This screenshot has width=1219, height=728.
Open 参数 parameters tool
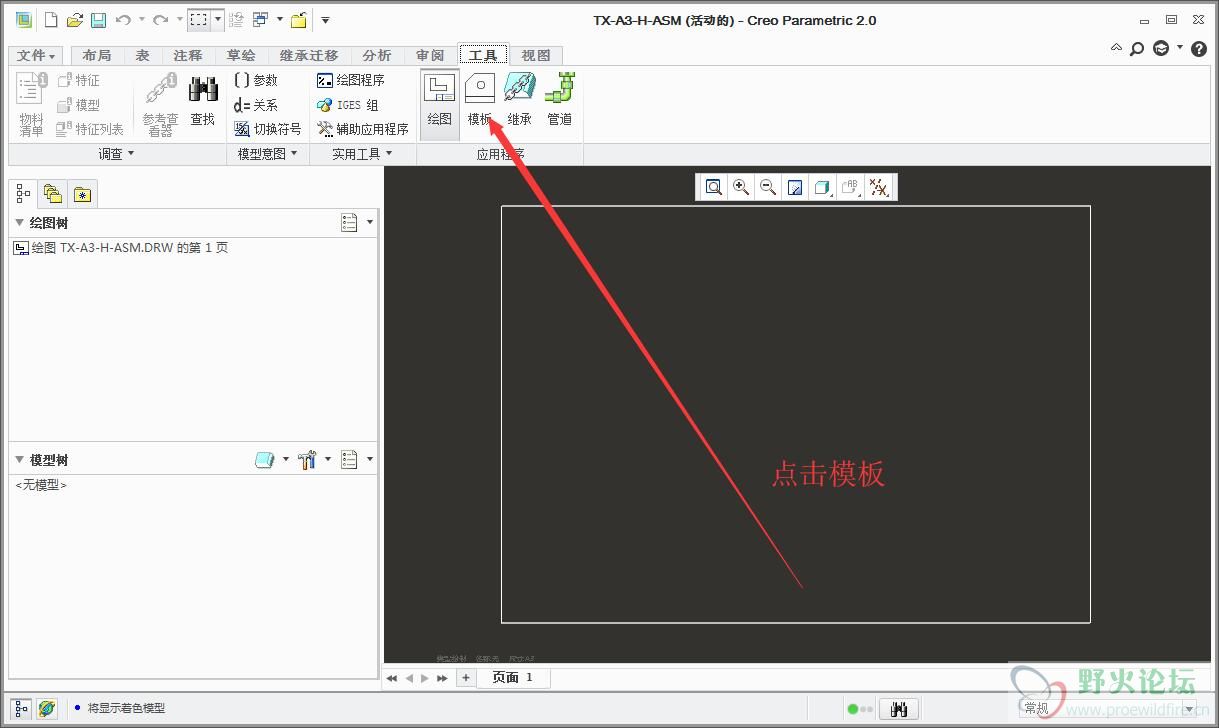pyautogui.click(x=256, y=80)
